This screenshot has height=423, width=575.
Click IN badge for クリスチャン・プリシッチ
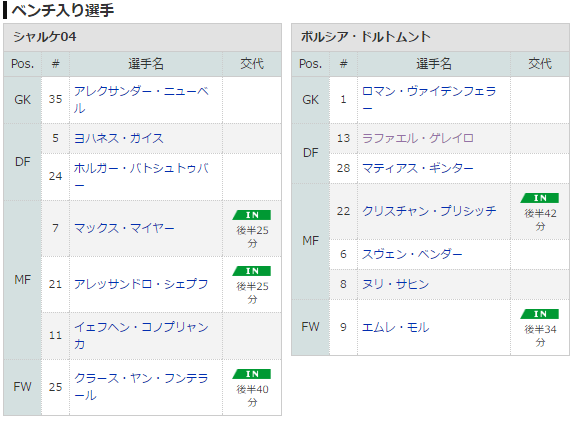(540, 198)
